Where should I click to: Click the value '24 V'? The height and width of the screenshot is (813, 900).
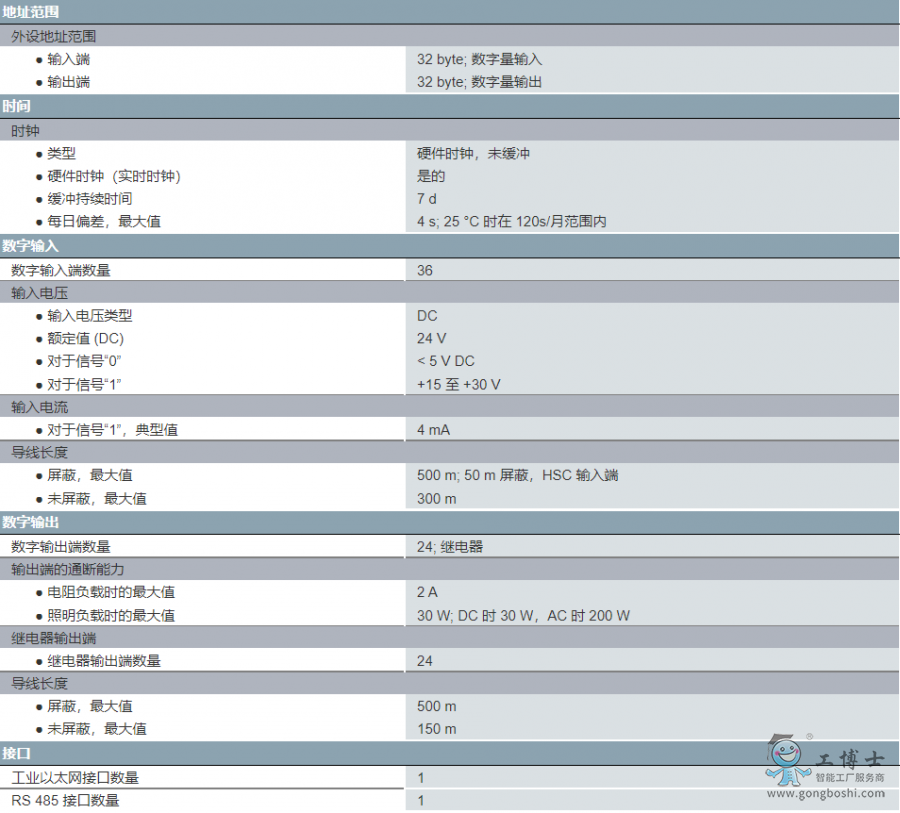click(432, 339)
